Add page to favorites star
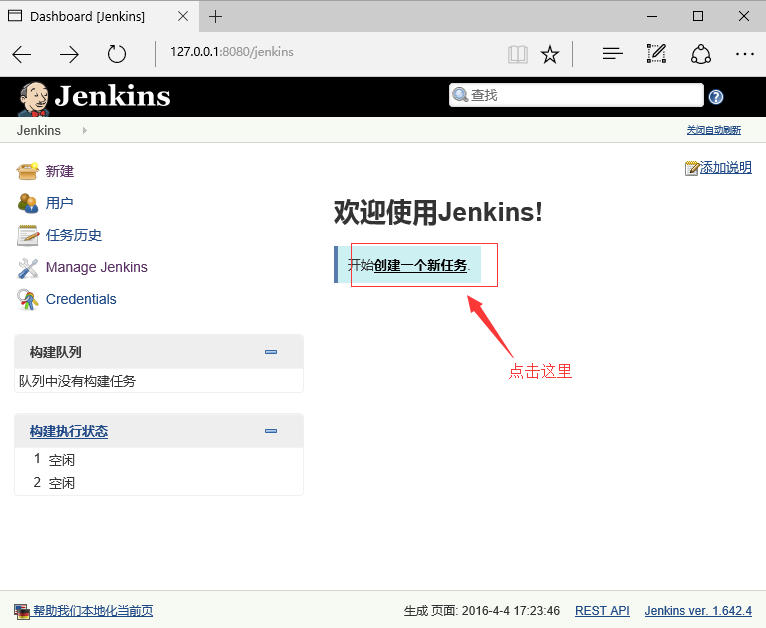The image size is (766, 628). coord(550,54)
